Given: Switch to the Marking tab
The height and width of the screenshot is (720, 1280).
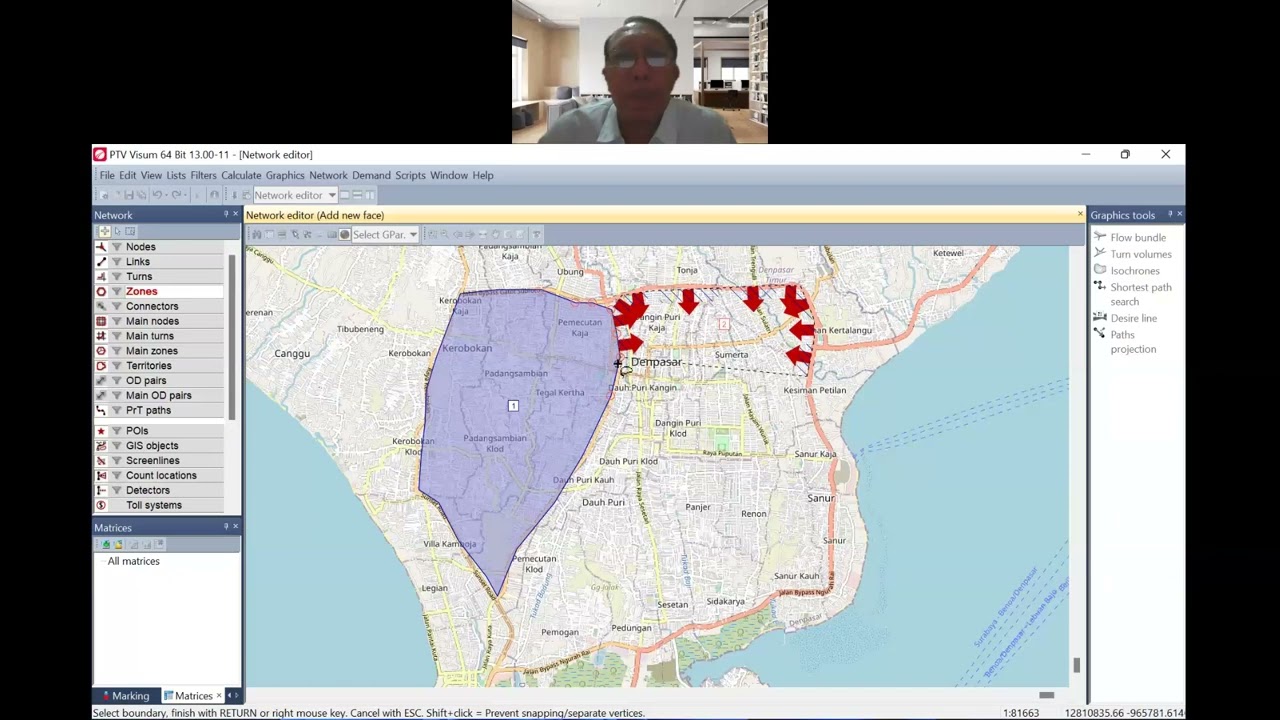Looking at the screenshot, I should click(x=124, y=696).
